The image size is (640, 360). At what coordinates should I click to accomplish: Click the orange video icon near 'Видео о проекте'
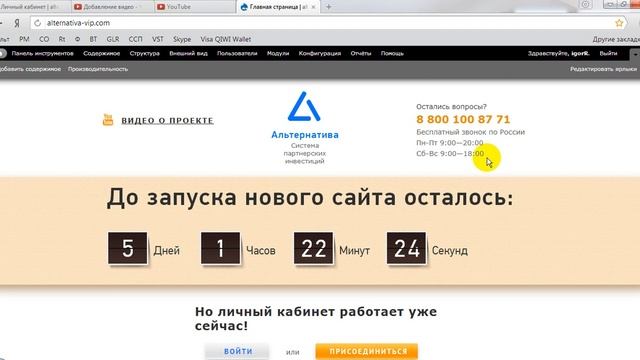[108, 120]
